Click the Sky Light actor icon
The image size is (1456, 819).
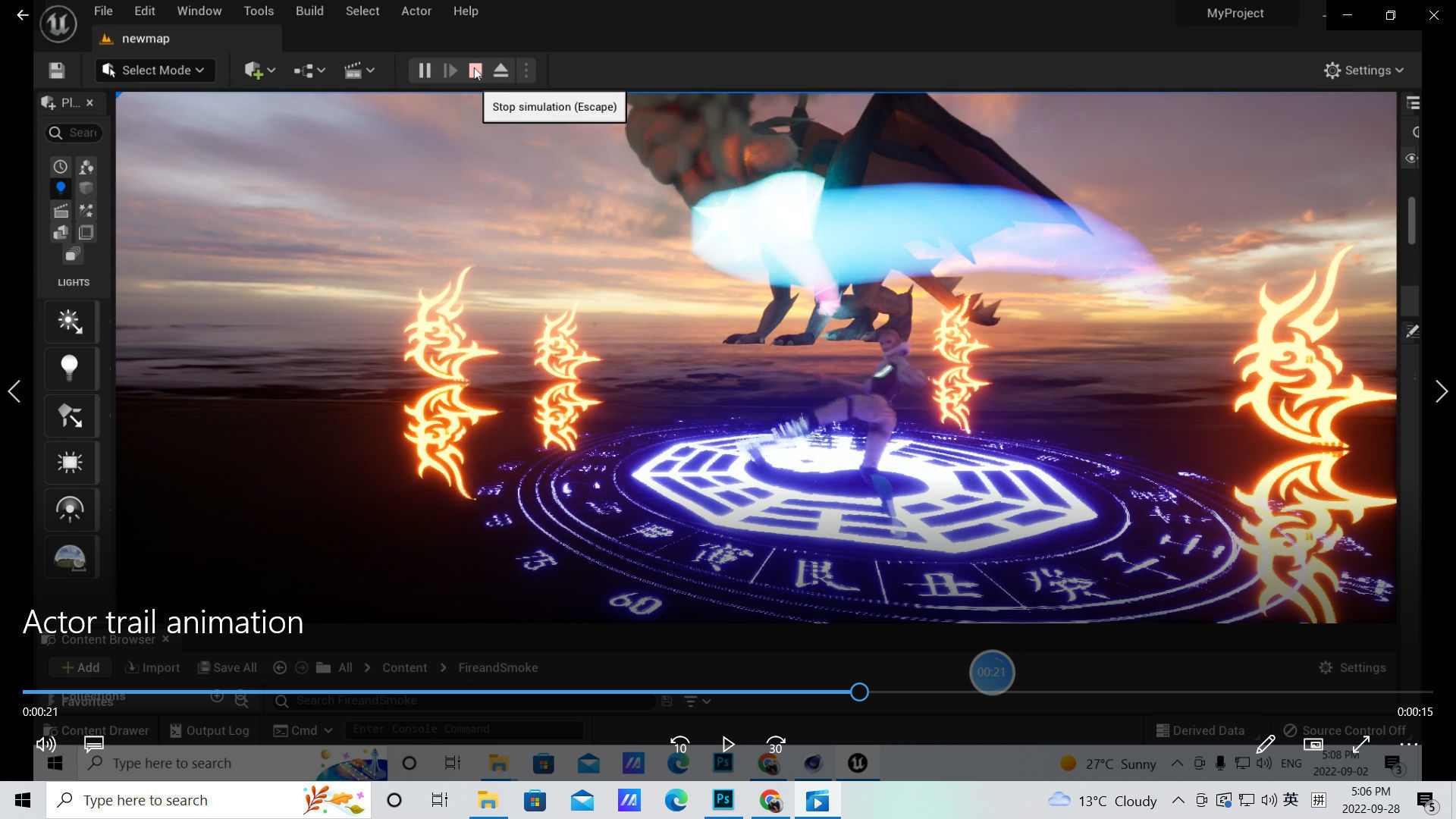coord(71,510)
